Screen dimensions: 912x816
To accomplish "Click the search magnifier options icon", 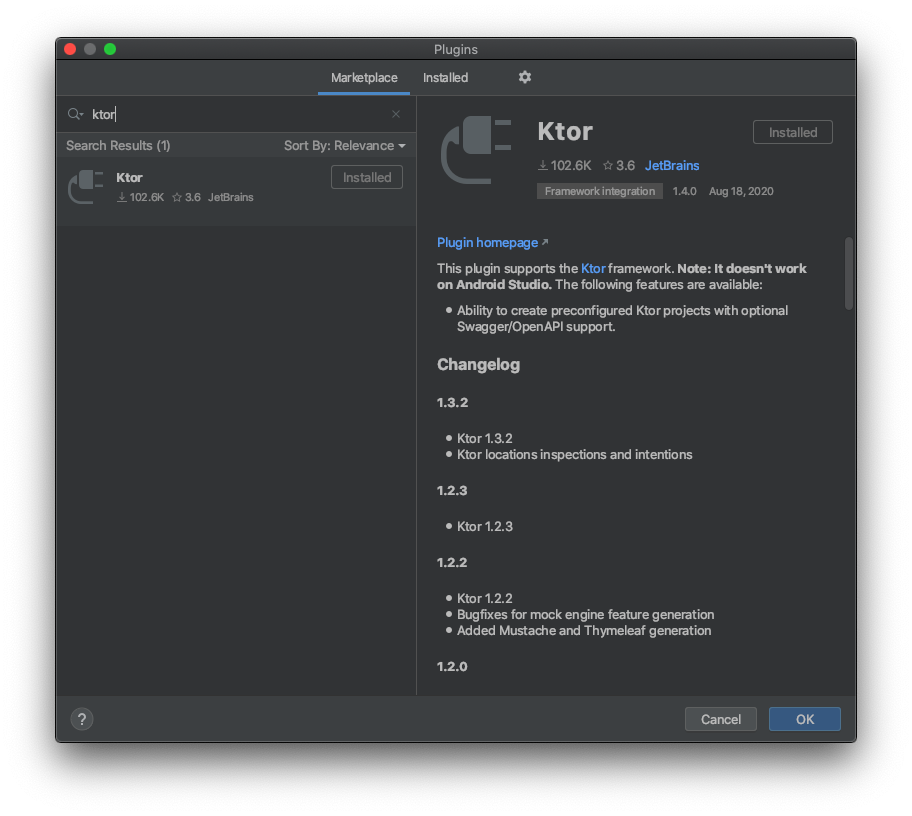I will pos(76,114).
